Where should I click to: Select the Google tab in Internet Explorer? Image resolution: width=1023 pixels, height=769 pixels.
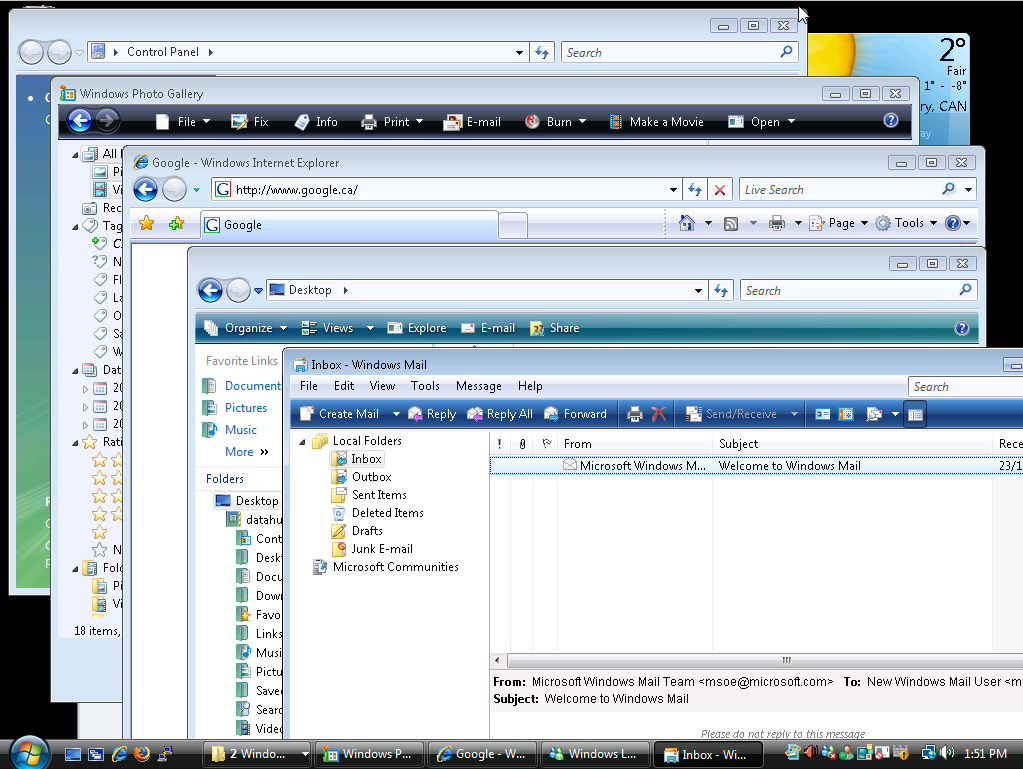coord(349,225)
